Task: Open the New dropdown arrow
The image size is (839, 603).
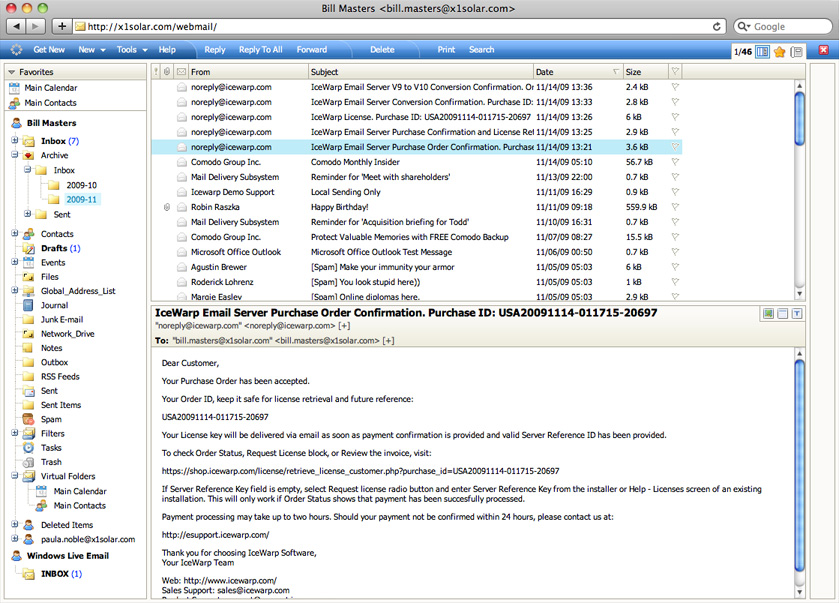Action: click(x=104, y=49)
